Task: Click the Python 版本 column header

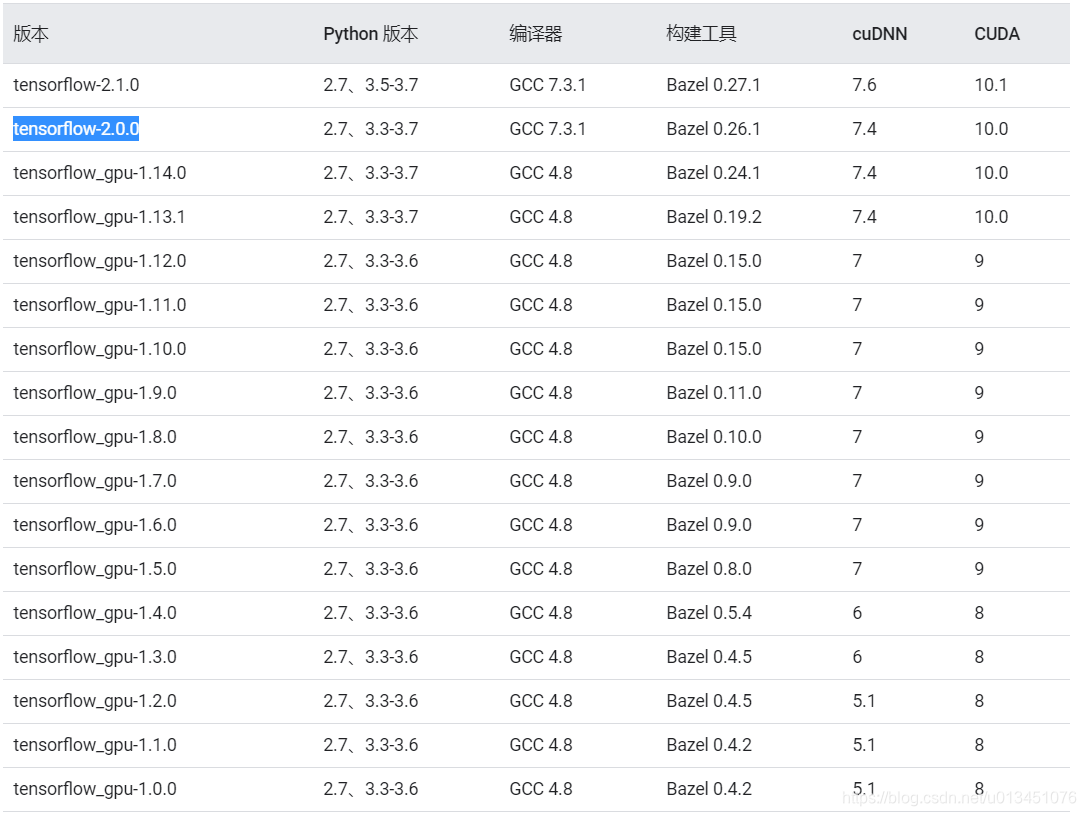Action: [x=371, y=34]
